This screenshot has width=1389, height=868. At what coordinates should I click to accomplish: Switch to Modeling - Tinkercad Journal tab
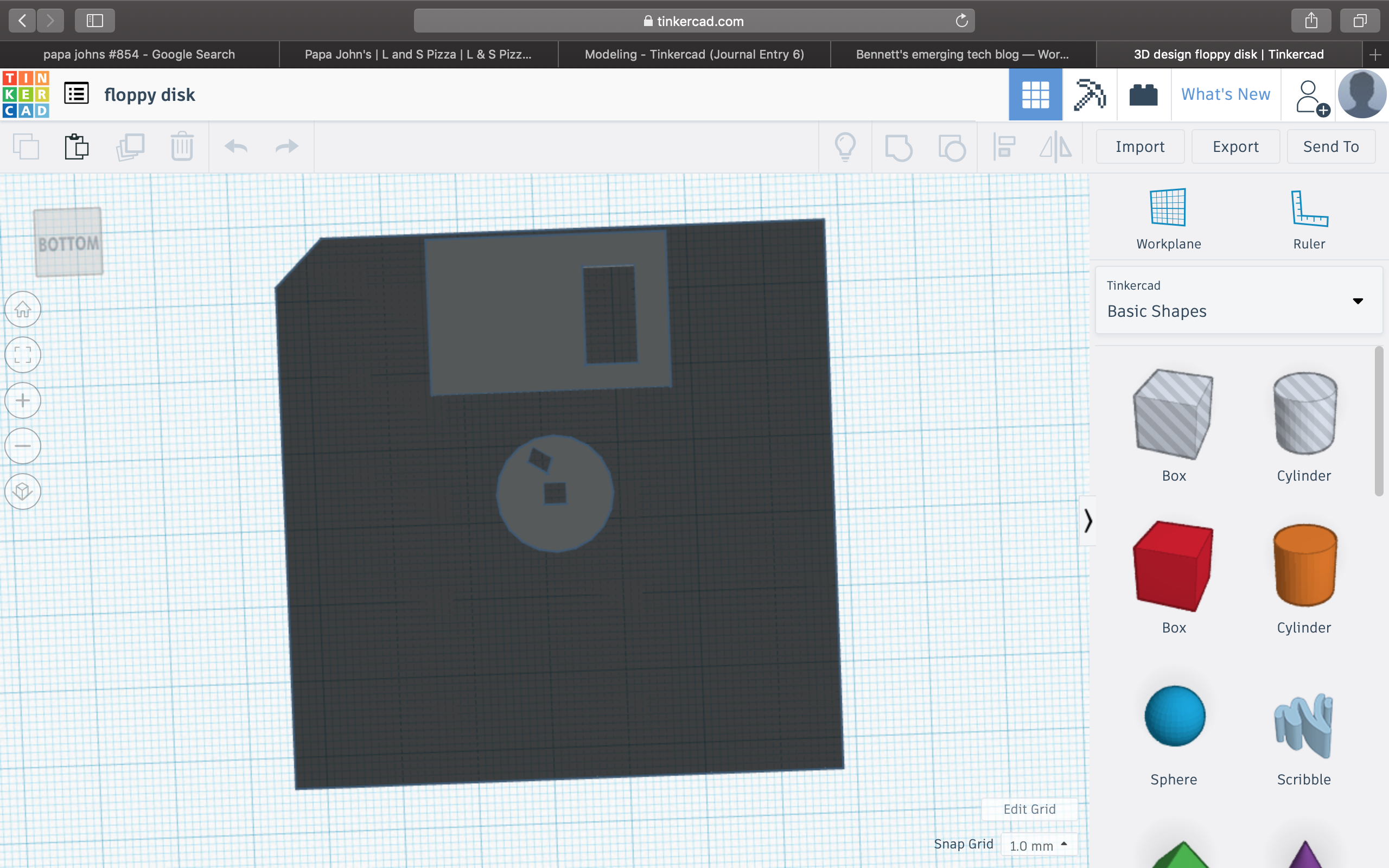point(694,55)
